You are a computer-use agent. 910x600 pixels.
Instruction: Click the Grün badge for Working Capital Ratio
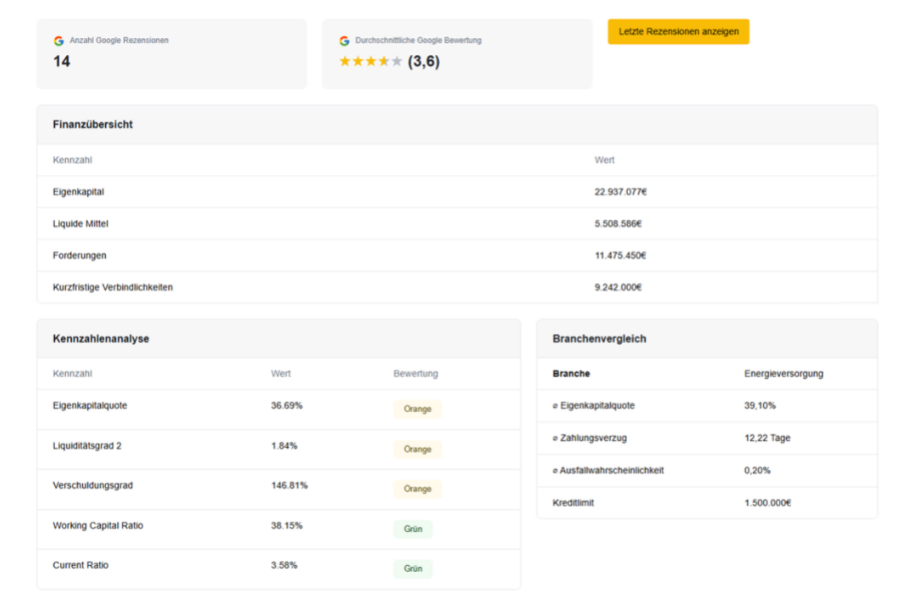coord(413,529)
